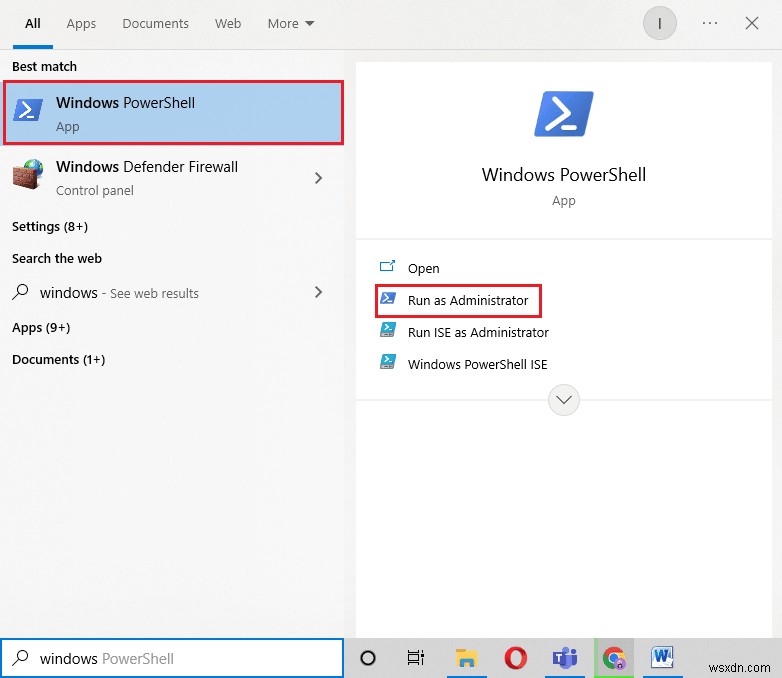Image resolution: width=782 pixels, height=678 pixels.
Task: Open Task View on the taskbar
Action: coord(415,658)
